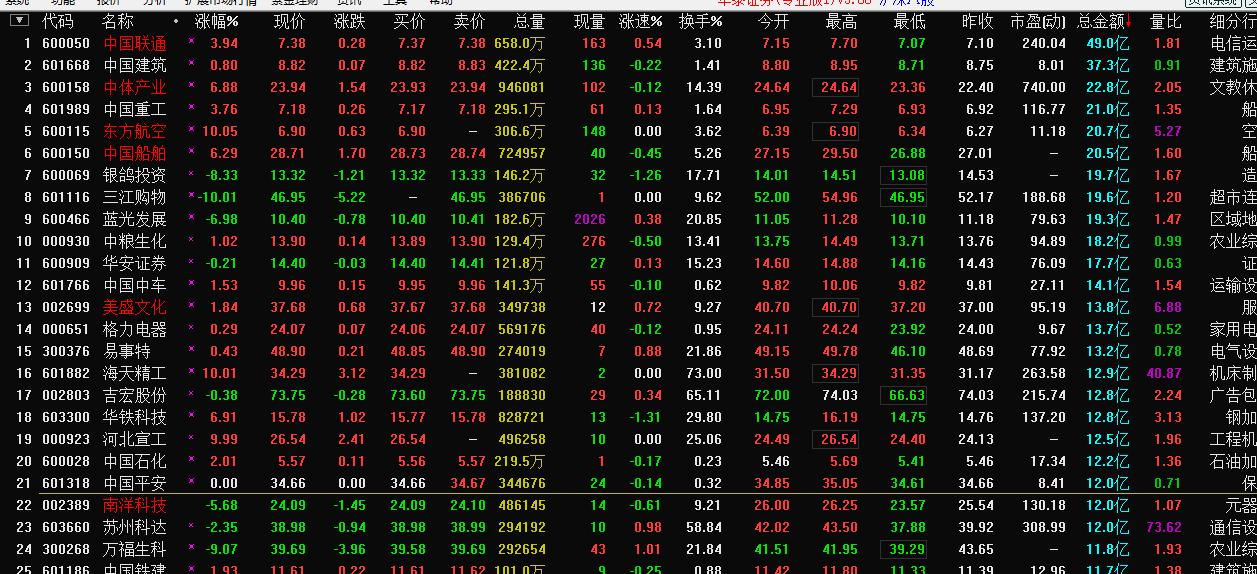Select stock 蓝光发展 in row 9
This screenshot has width=1257, height=574.
click(x=135, y=219)
